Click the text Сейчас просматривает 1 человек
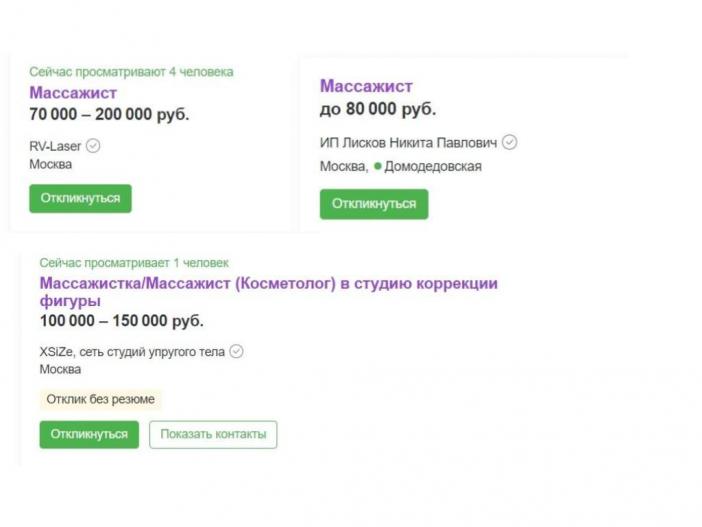702x527 pixels. pyautogui.click(x=134, y=263)
